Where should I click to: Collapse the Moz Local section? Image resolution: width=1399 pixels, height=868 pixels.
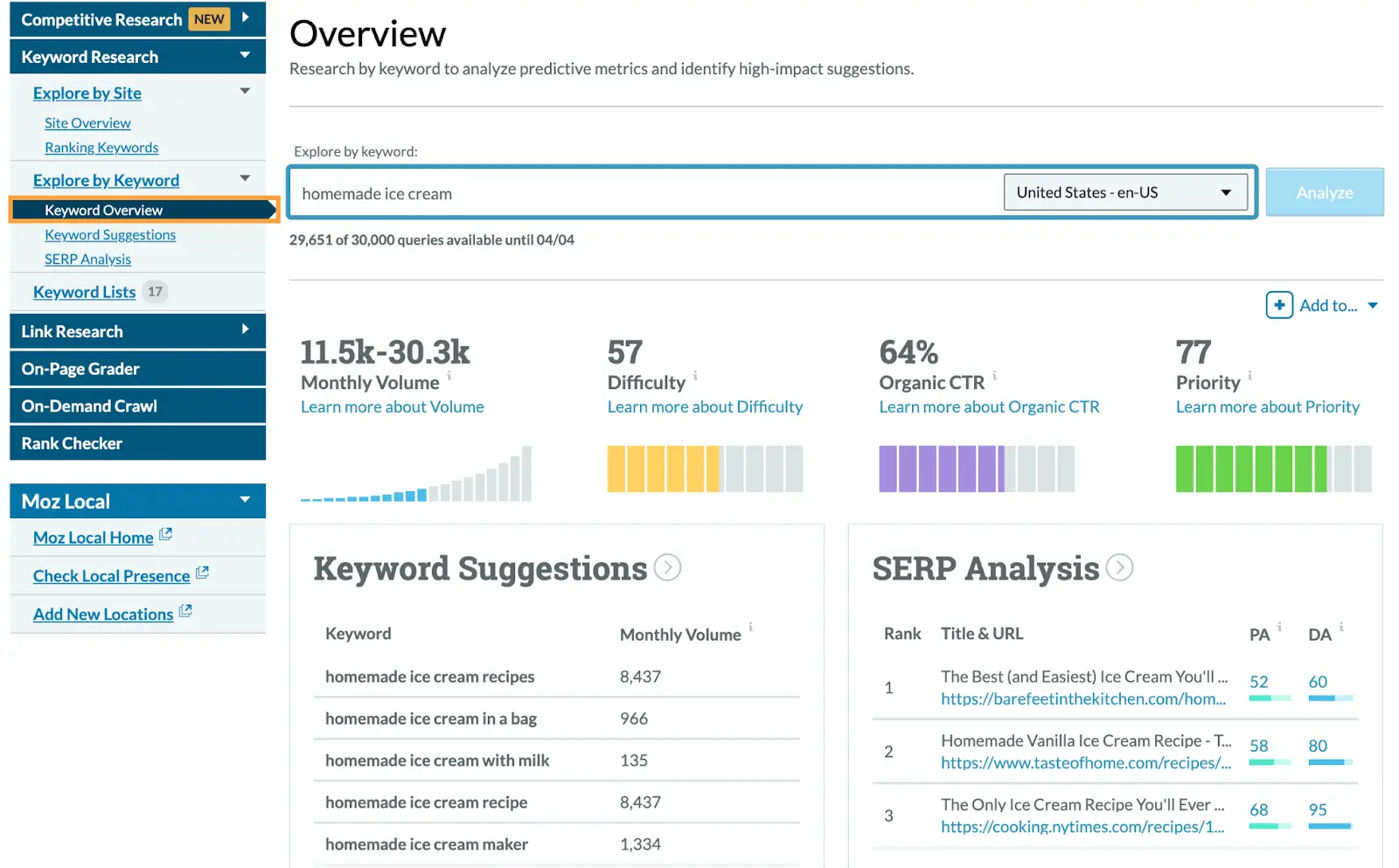245,500
